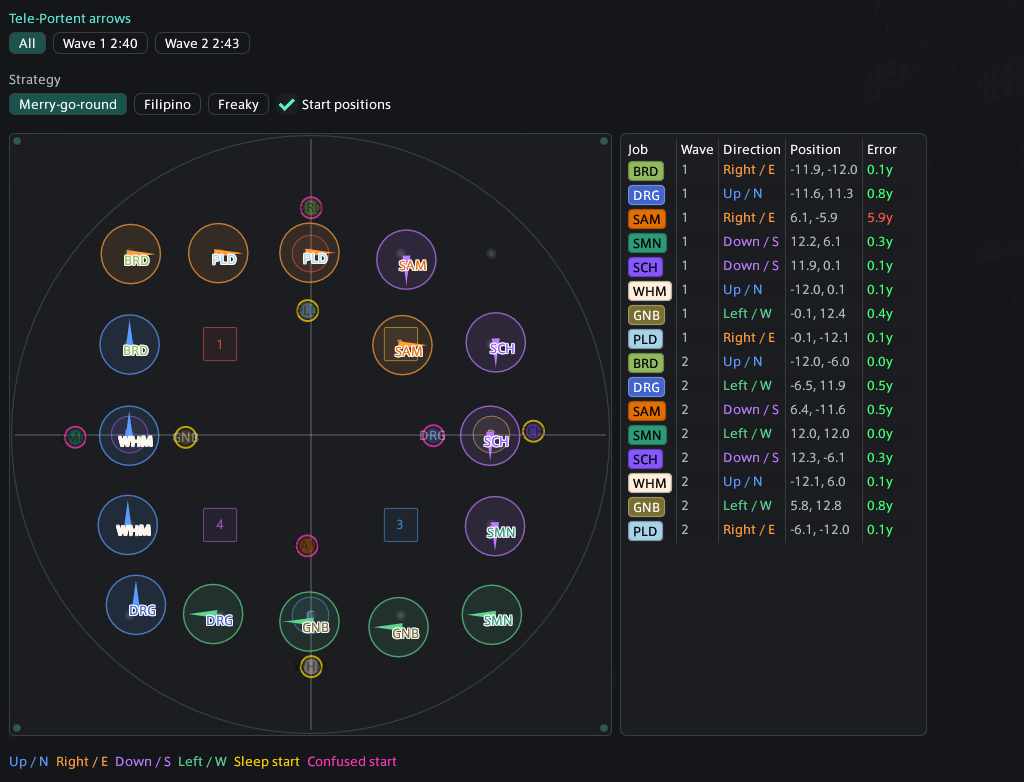Click small pink DRG confused-start dot

click(x=434, y=436)
